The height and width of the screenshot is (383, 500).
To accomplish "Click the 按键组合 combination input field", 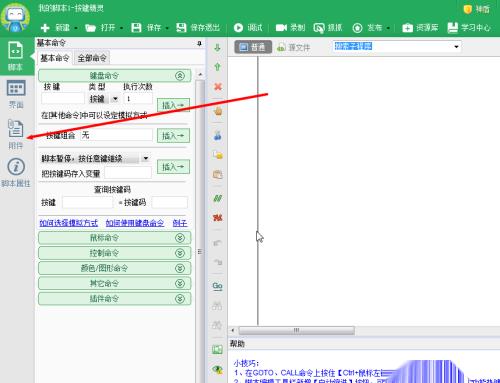I will point(116,135).
